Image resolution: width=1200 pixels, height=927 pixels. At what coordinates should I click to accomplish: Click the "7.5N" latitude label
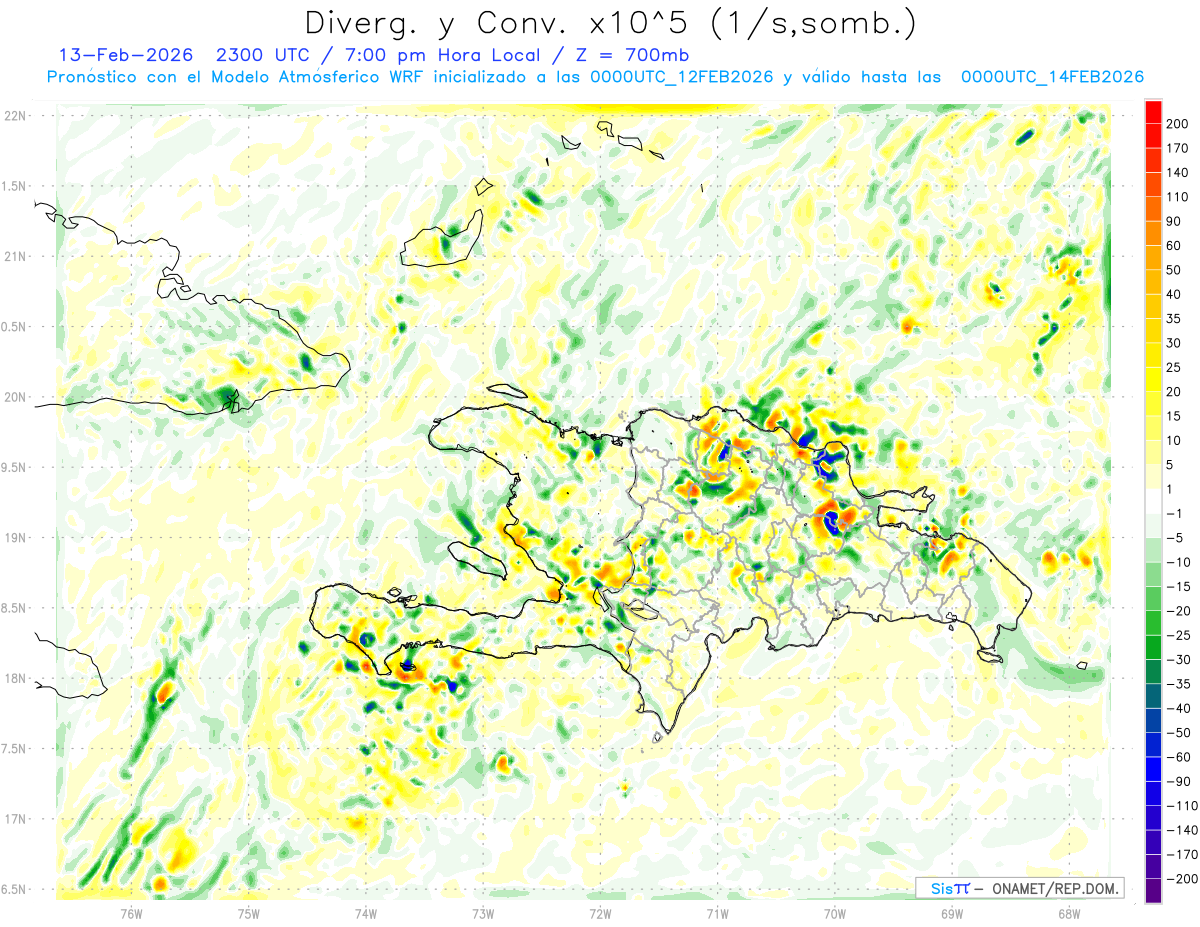coord(15,749)
